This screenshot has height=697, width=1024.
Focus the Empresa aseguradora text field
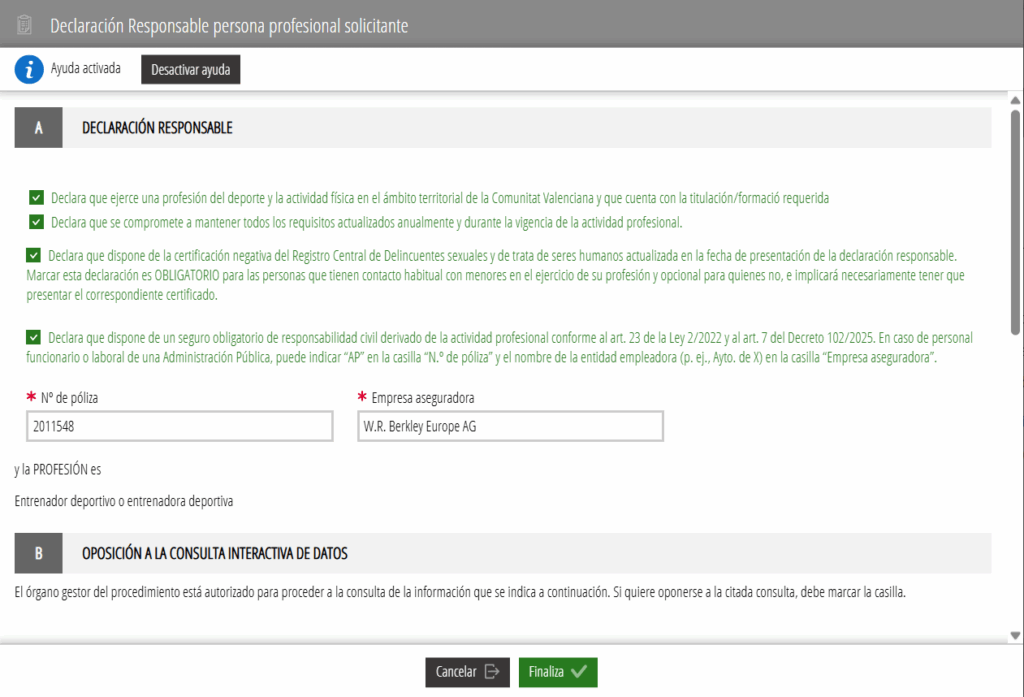[510, 427]
